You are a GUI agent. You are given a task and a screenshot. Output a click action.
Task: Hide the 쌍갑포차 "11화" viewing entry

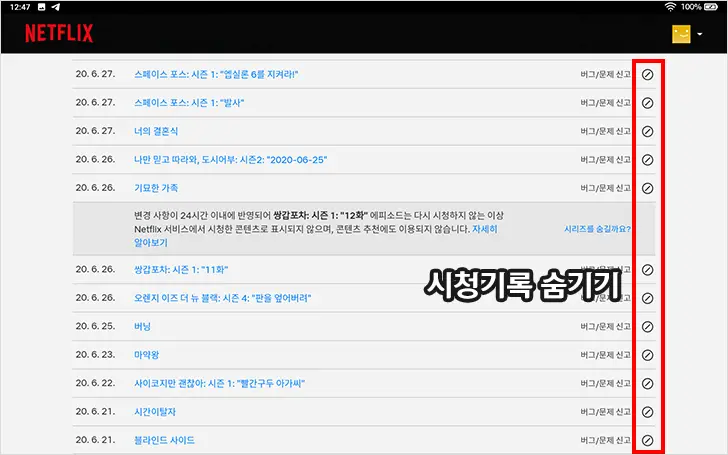[x=647, y=270]
